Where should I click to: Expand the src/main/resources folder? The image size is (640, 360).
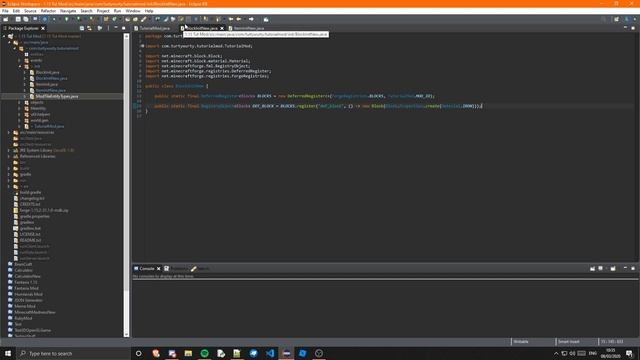(9, 132)
